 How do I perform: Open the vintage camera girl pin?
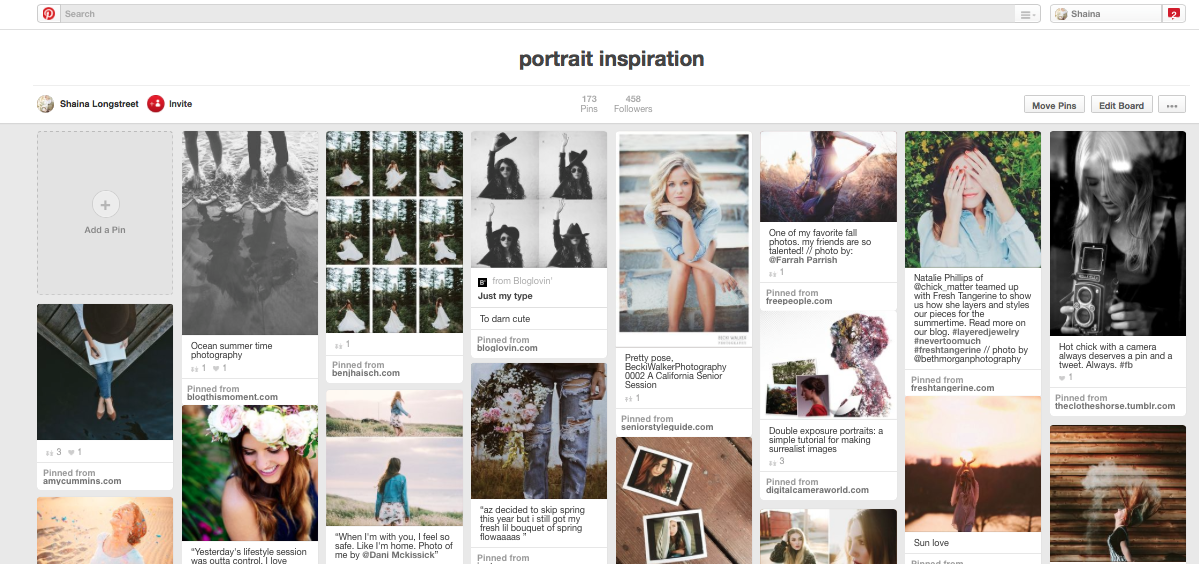pyautogui.click(x=1117, y=234)
